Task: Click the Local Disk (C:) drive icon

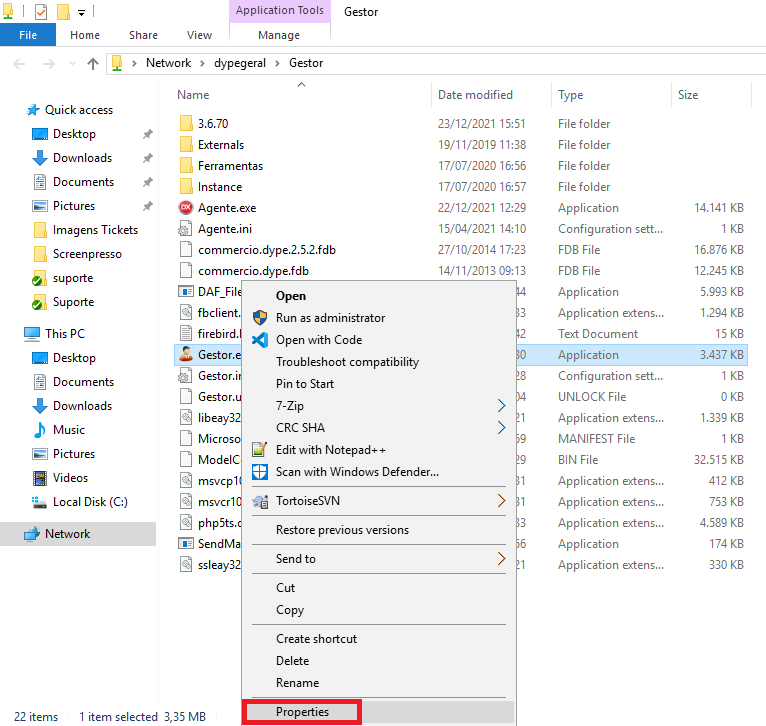Action: pos(40,502)
